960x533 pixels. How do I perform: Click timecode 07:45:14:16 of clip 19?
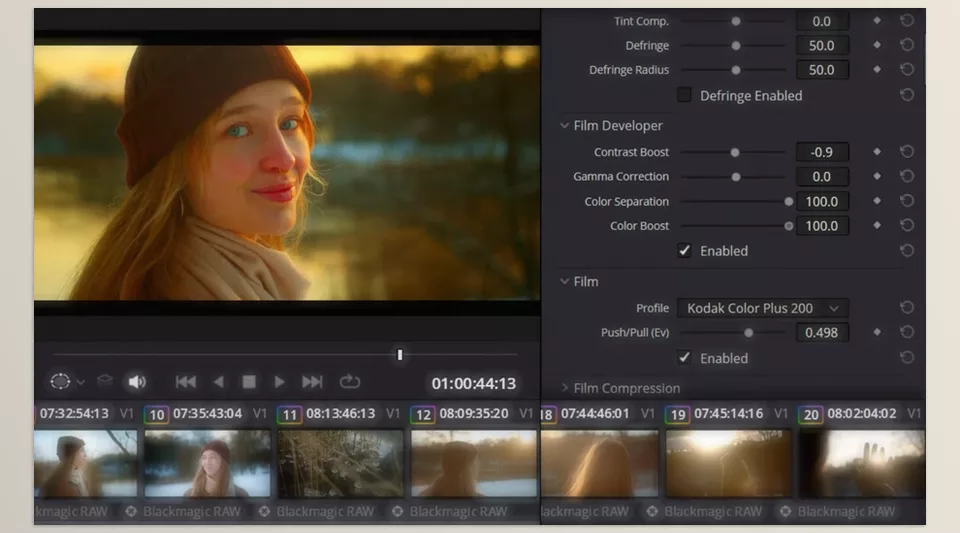pos(729,414)
